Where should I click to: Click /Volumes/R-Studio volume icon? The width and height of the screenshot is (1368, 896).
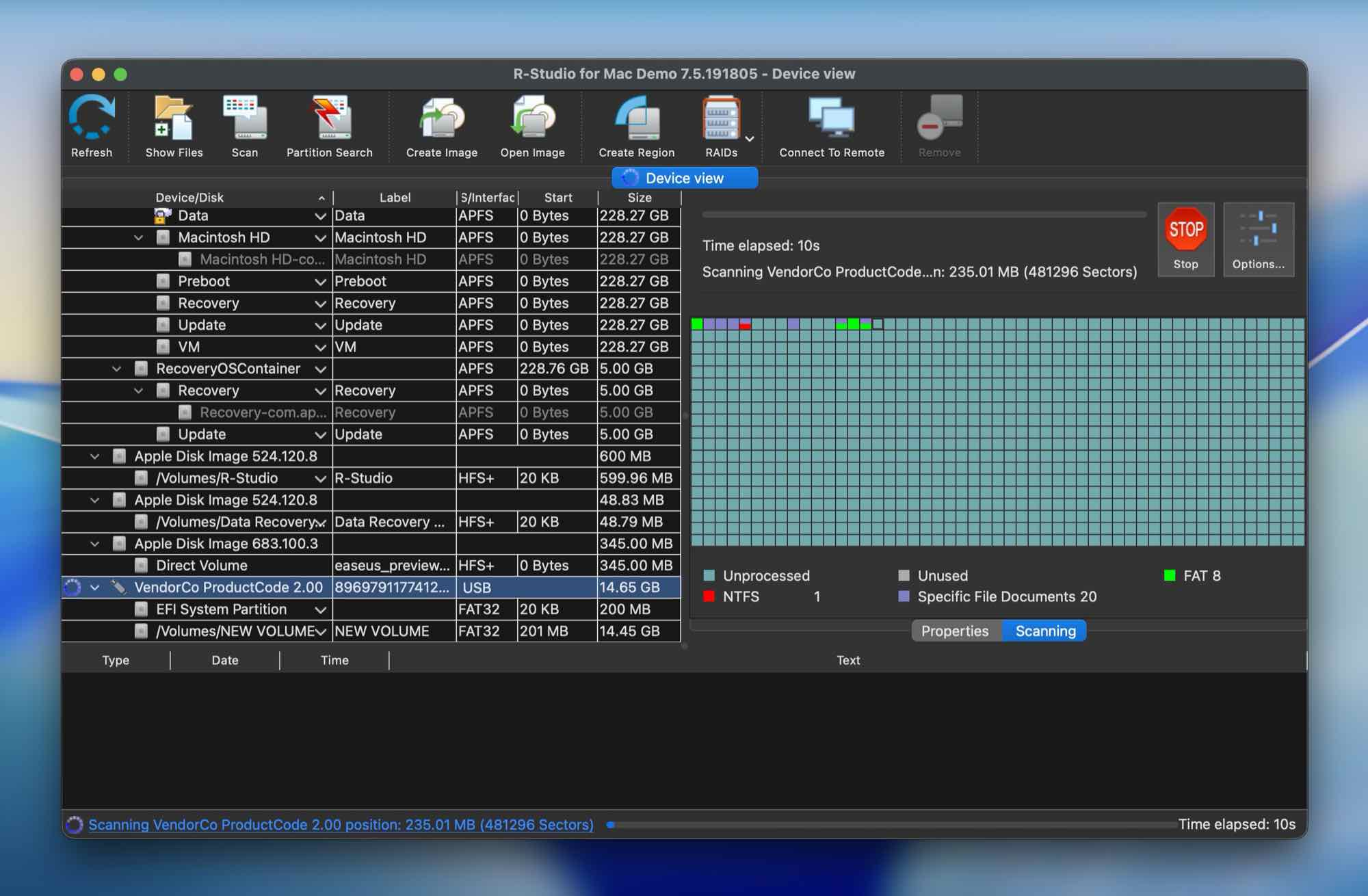[141, 478]
